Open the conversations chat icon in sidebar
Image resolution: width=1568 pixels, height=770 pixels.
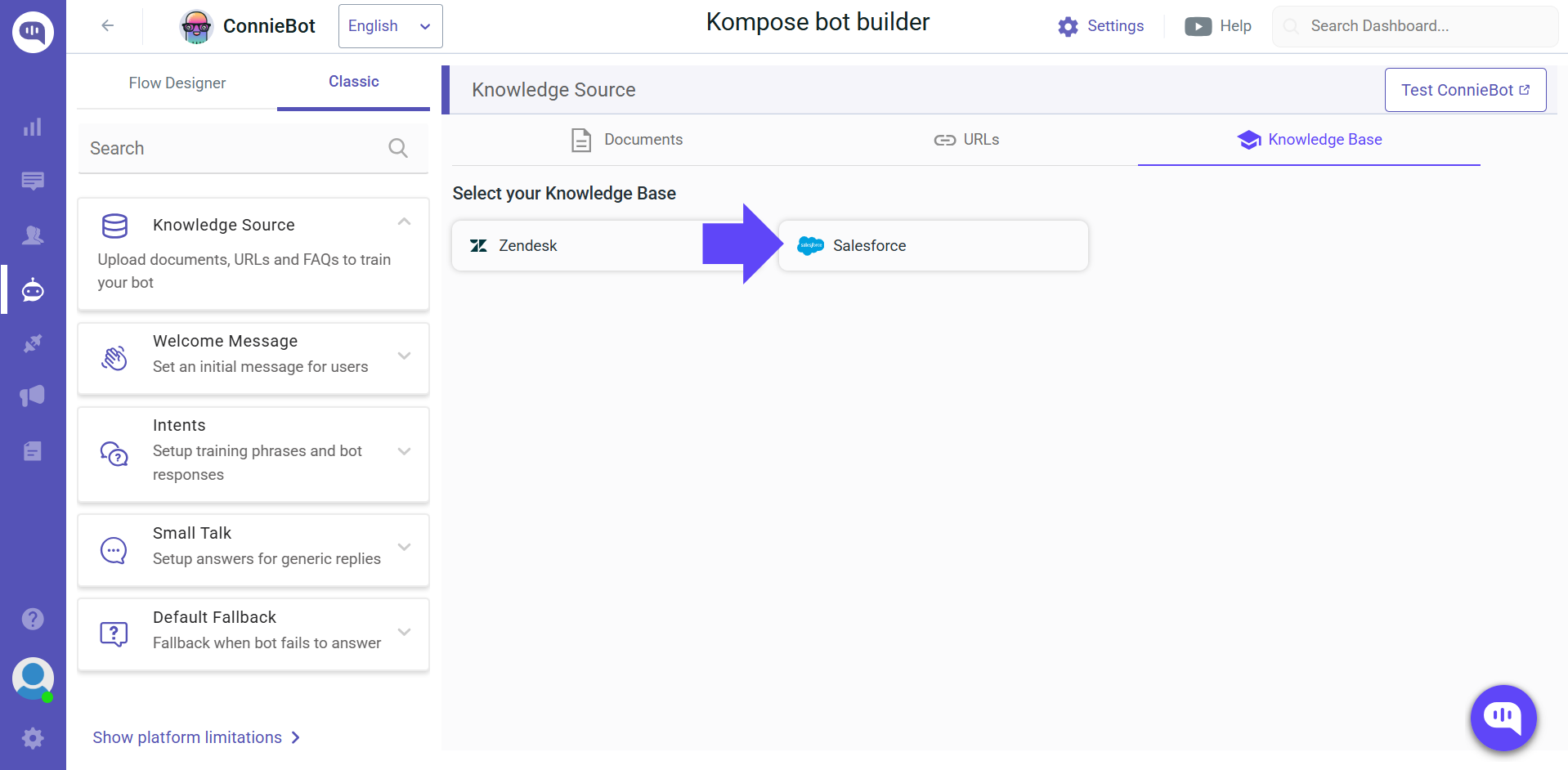tap(33, 181)
